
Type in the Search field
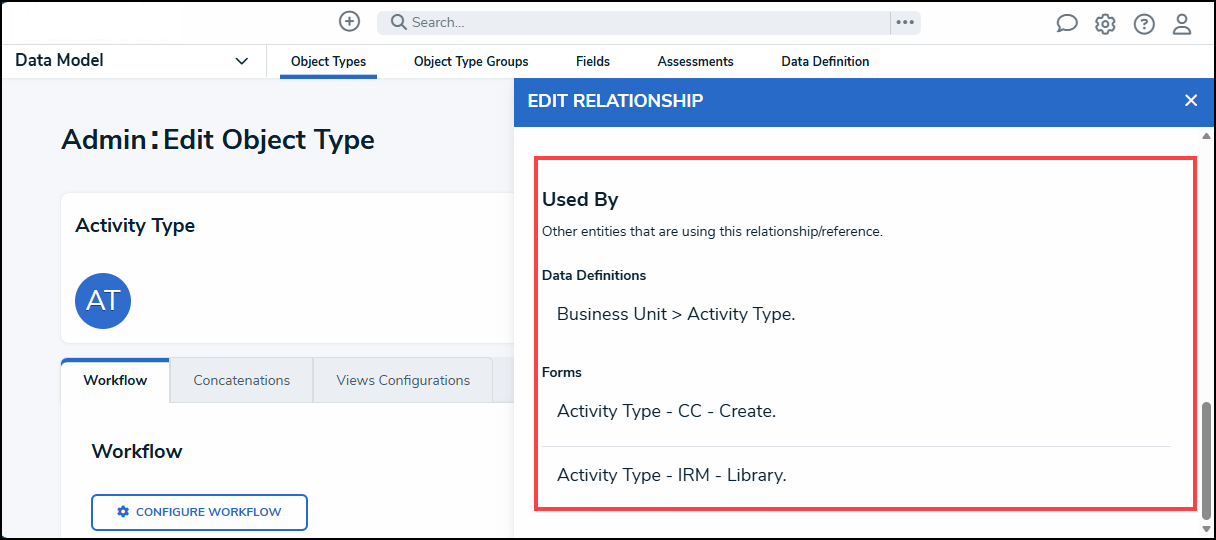point(640,22)
